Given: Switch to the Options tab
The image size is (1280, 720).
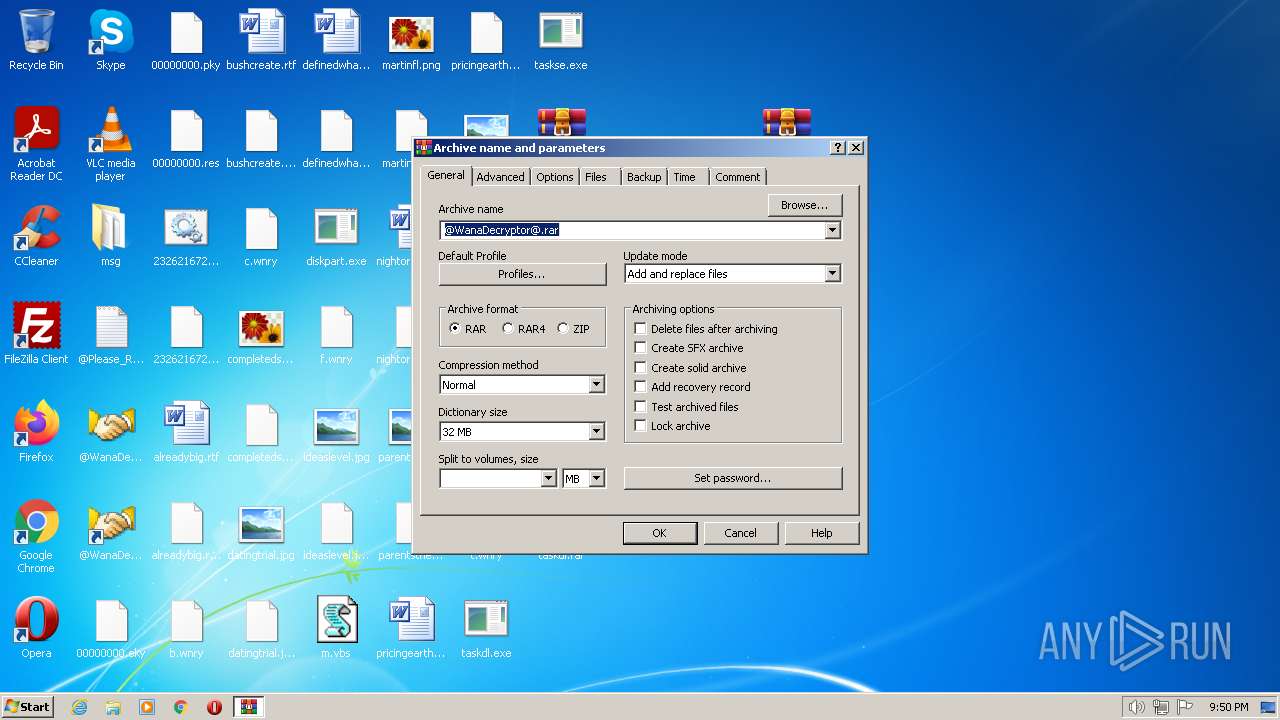Looking at the screenshot, I should click(x=554, y=177).
